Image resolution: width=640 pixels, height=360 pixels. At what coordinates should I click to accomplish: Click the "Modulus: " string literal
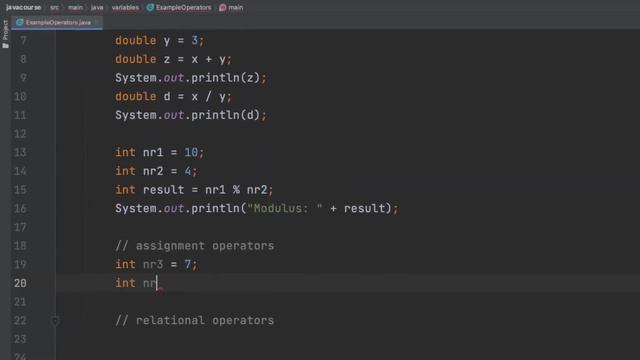coord(284,209)
